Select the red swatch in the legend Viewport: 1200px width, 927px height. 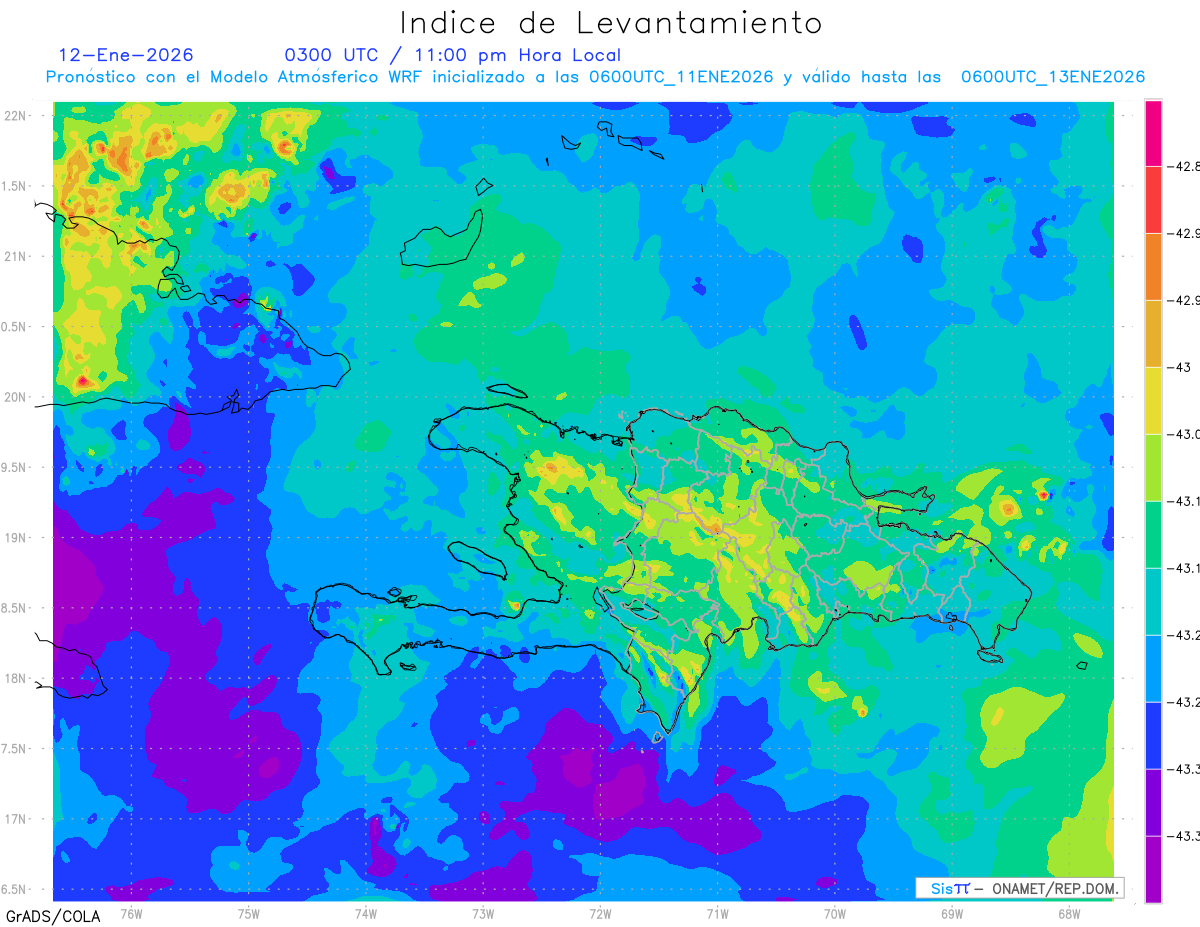(1153, 200)
